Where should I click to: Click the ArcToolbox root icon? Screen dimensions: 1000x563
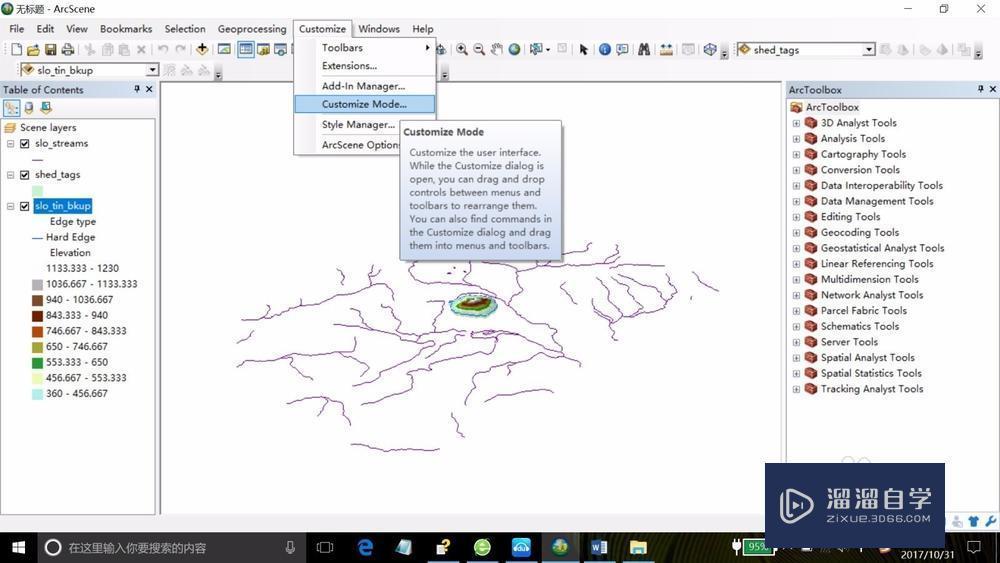coord(797,107)
